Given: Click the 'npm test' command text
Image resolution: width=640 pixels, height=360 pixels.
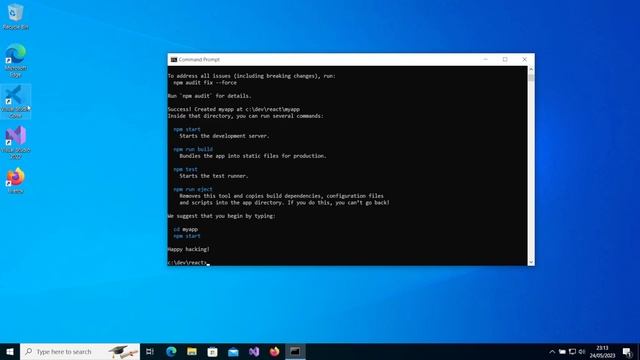Looking at the screenshot, I should click(x=185, y=169).
